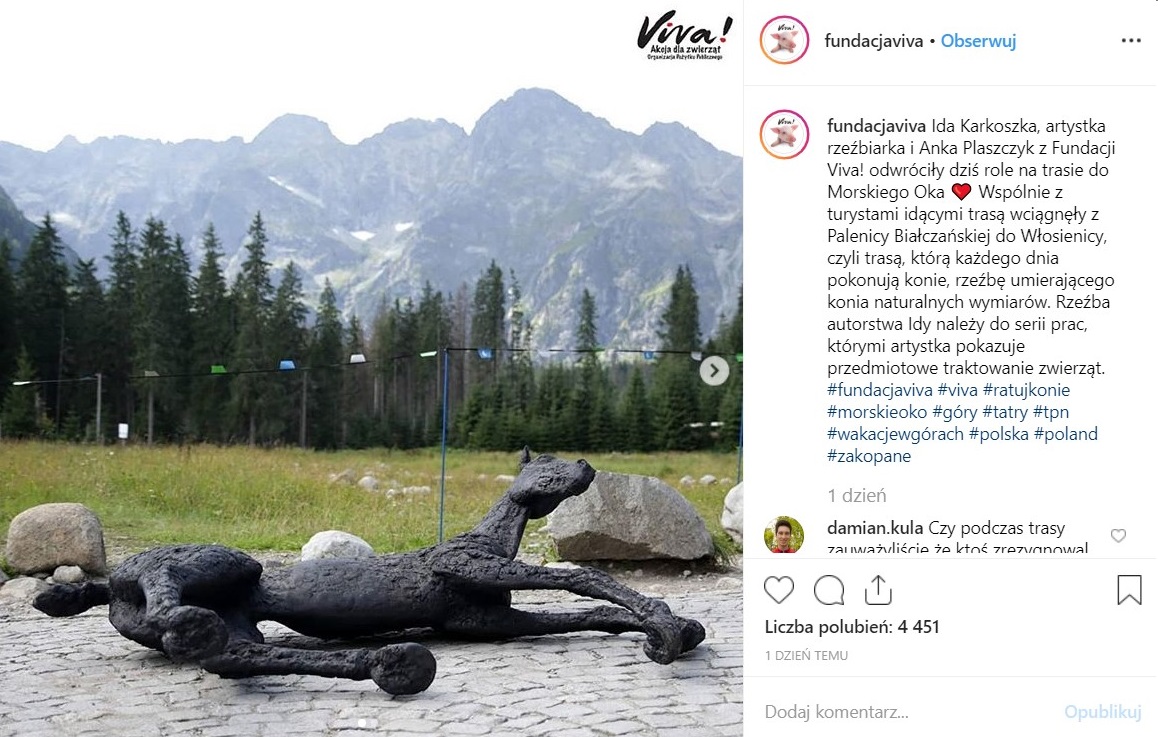Save the post with the bookmark icon
The image size is (1158, 737).
click(1129, 590)
